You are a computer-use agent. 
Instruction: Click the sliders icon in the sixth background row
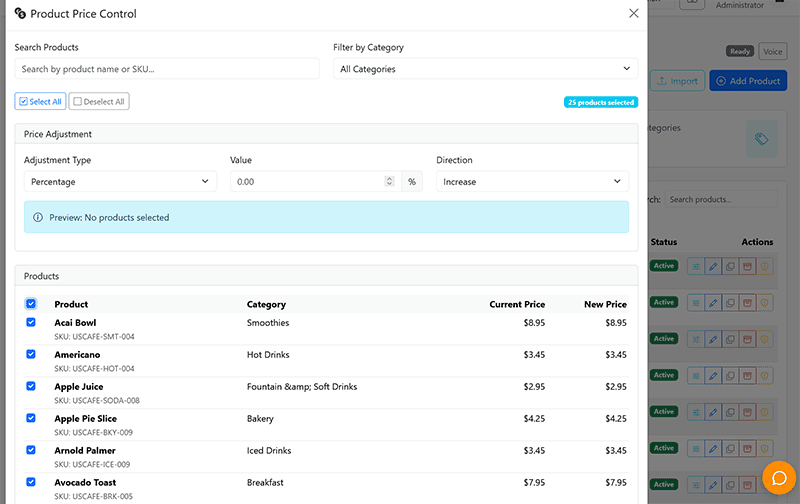point(696,449)
